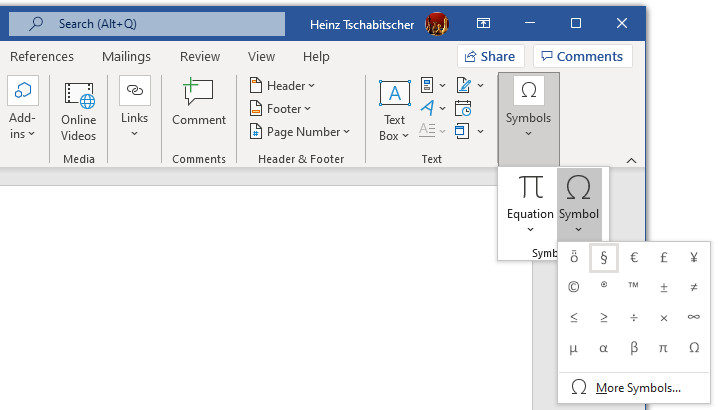This screenshot has width=718, height=410.
Task: Insert the pi π symbol from grid
Action: point(664,348)
